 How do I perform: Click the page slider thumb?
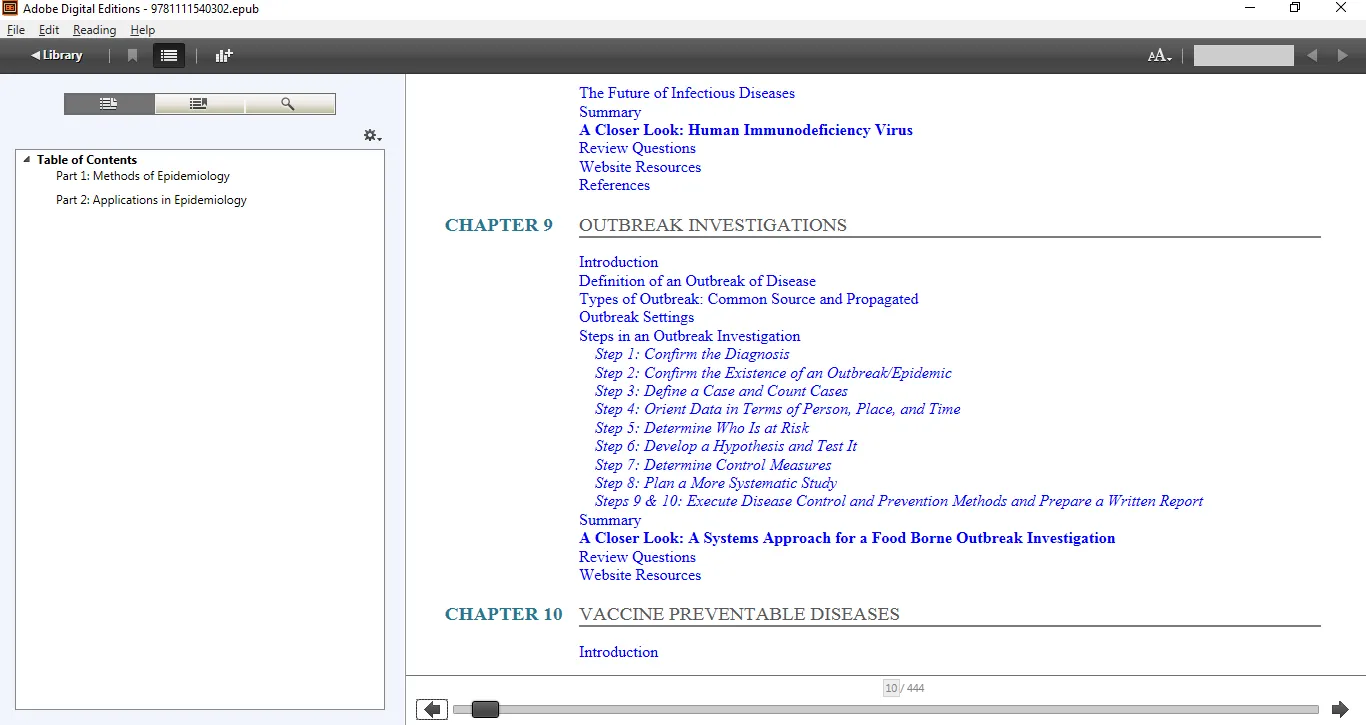[485, 709]
